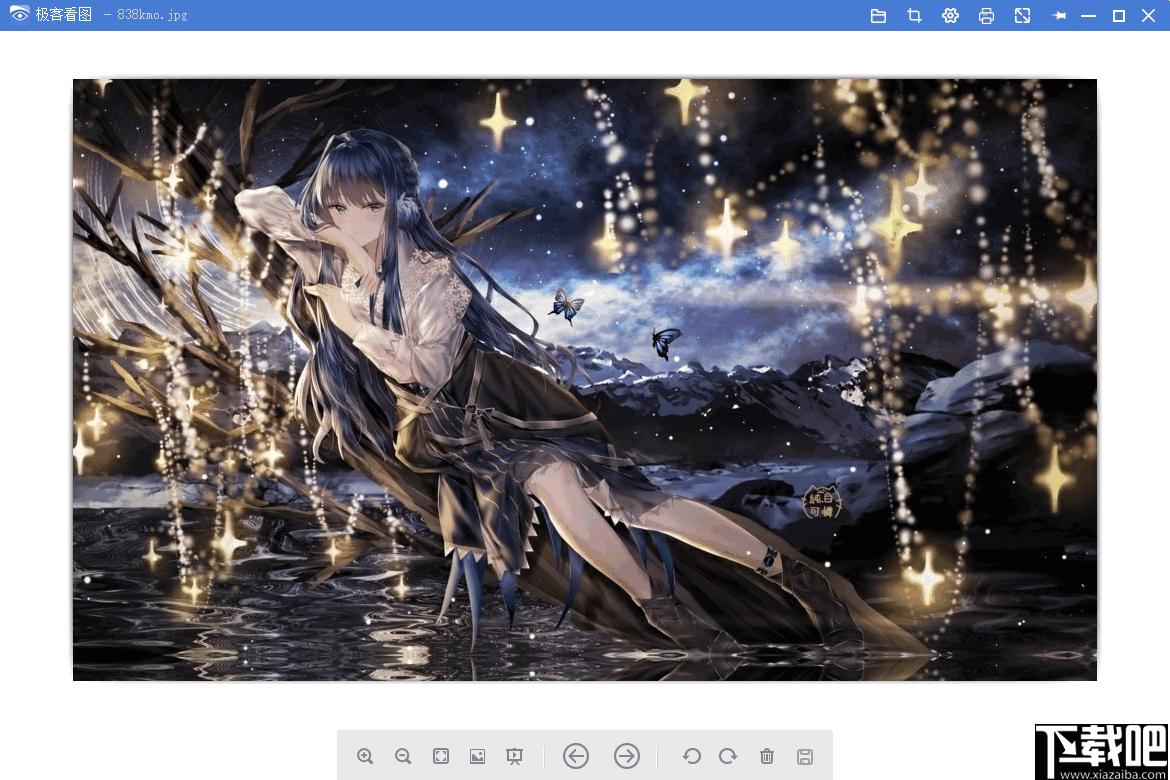This screenshot has width=1170, height=780.
Task: Rotate image clockwise
Action: tap(728, 756)
